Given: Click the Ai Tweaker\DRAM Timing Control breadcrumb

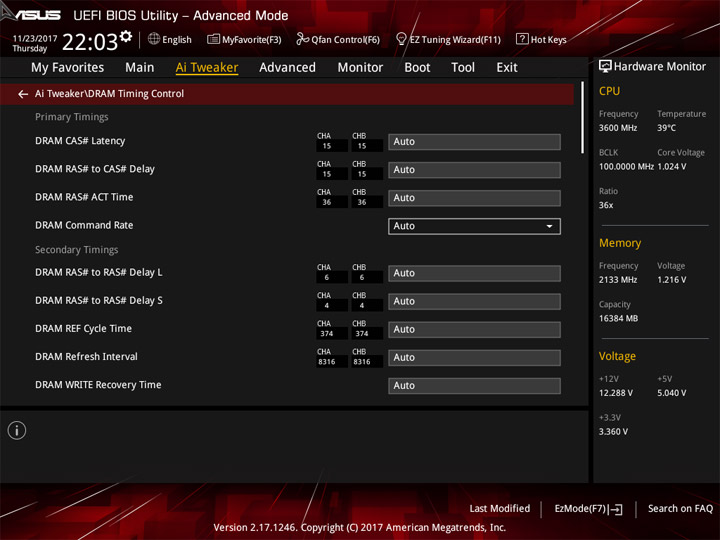Looking at the screenshot, I should [109, 94].
